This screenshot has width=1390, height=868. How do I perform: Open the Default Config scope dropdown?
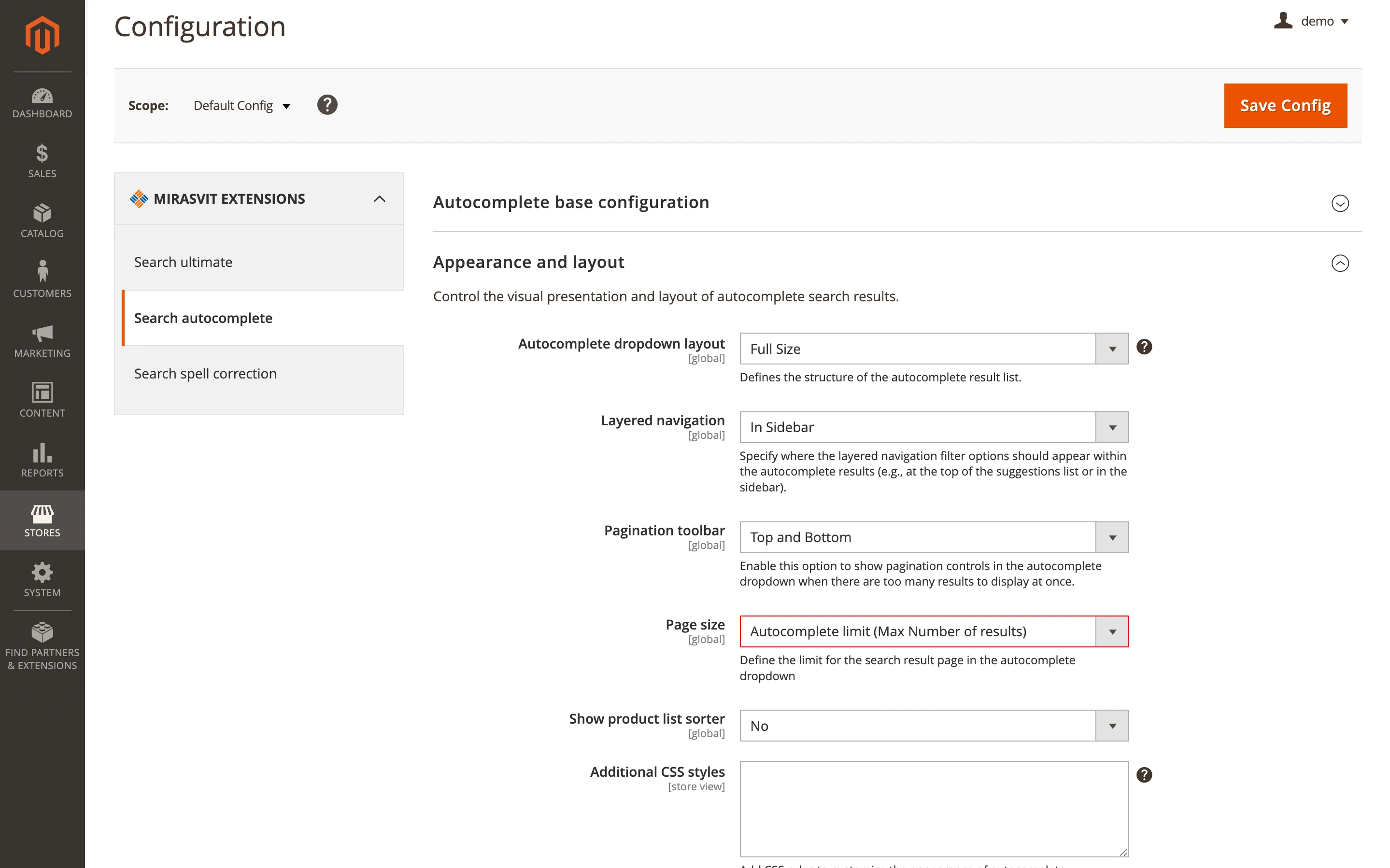[x=241, y=106]
